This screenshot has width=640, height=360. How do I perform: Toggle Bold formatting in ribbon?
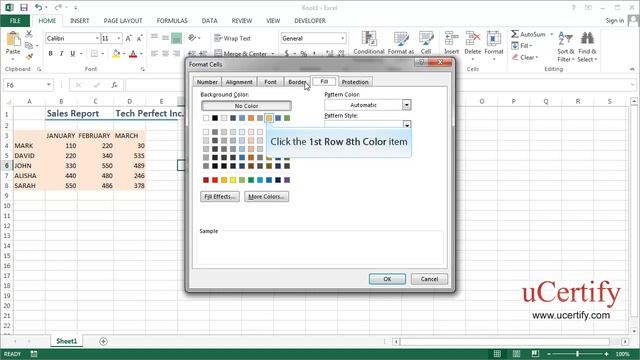[51, 53]
